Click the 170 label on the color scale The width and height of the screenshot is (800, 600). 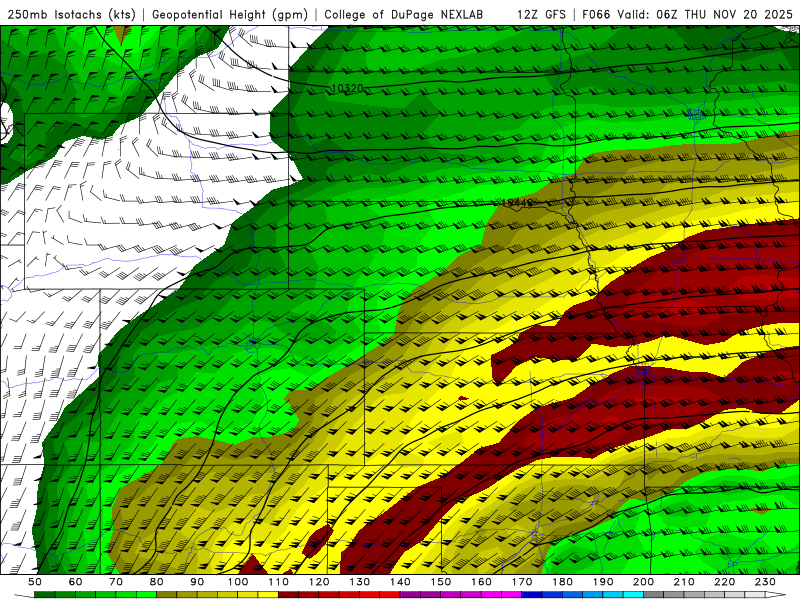point(522,582)
